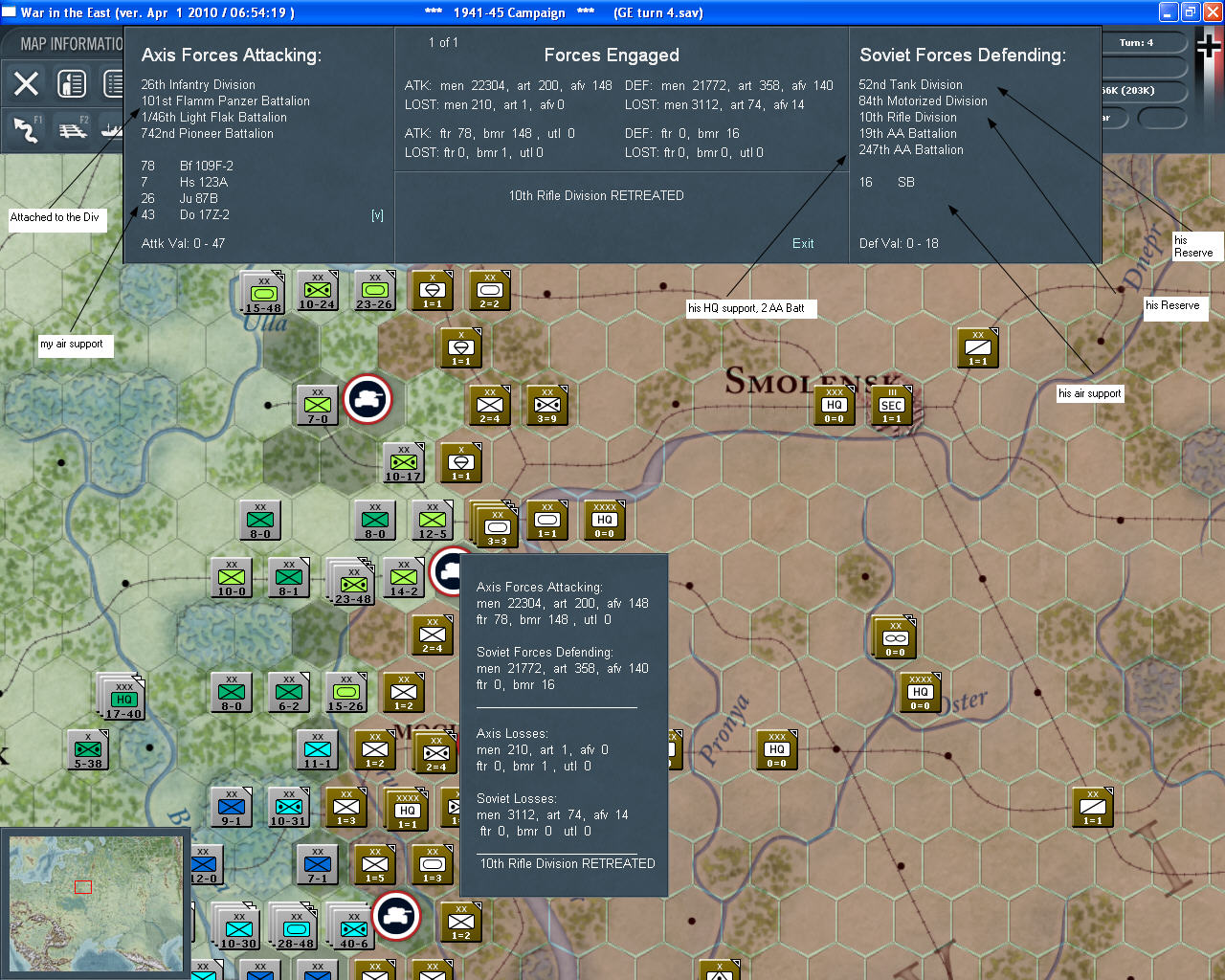Select the 10-0 infantry unit counter
1225x980 pixels.
(232, 577)
